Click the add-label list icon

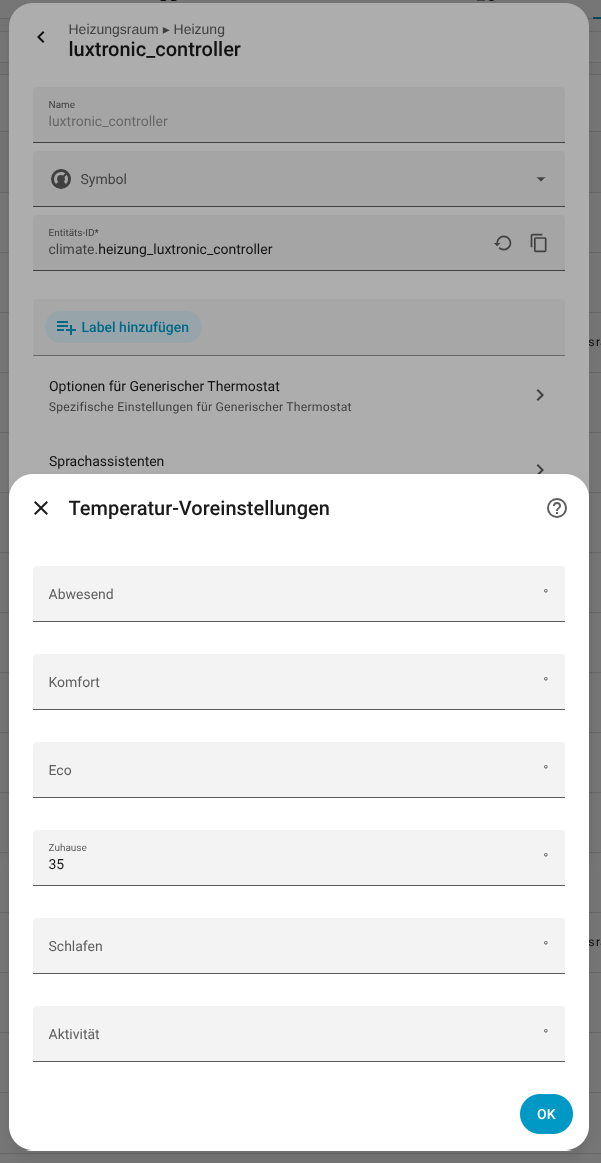(66, 327)
